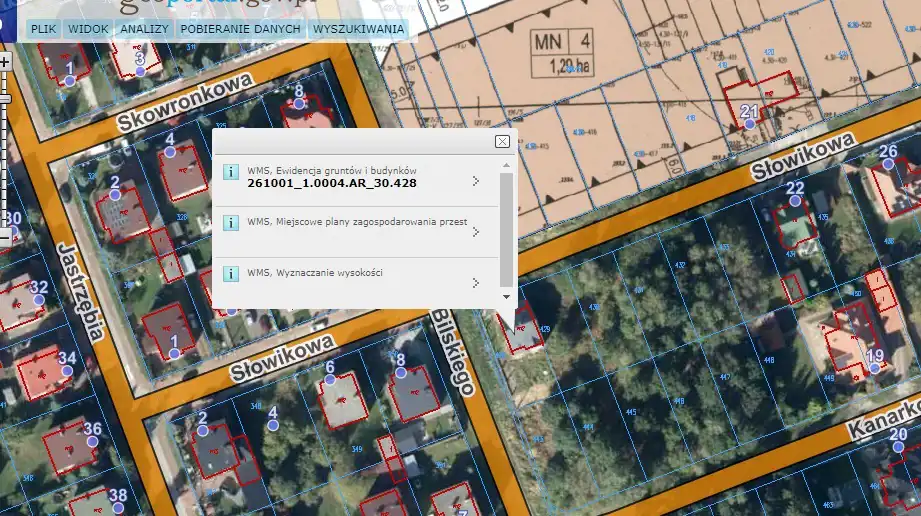Click the zoom in plus button
Image resolution: width=921 pixels, height=516 pixels.
[x=5, y=61]
